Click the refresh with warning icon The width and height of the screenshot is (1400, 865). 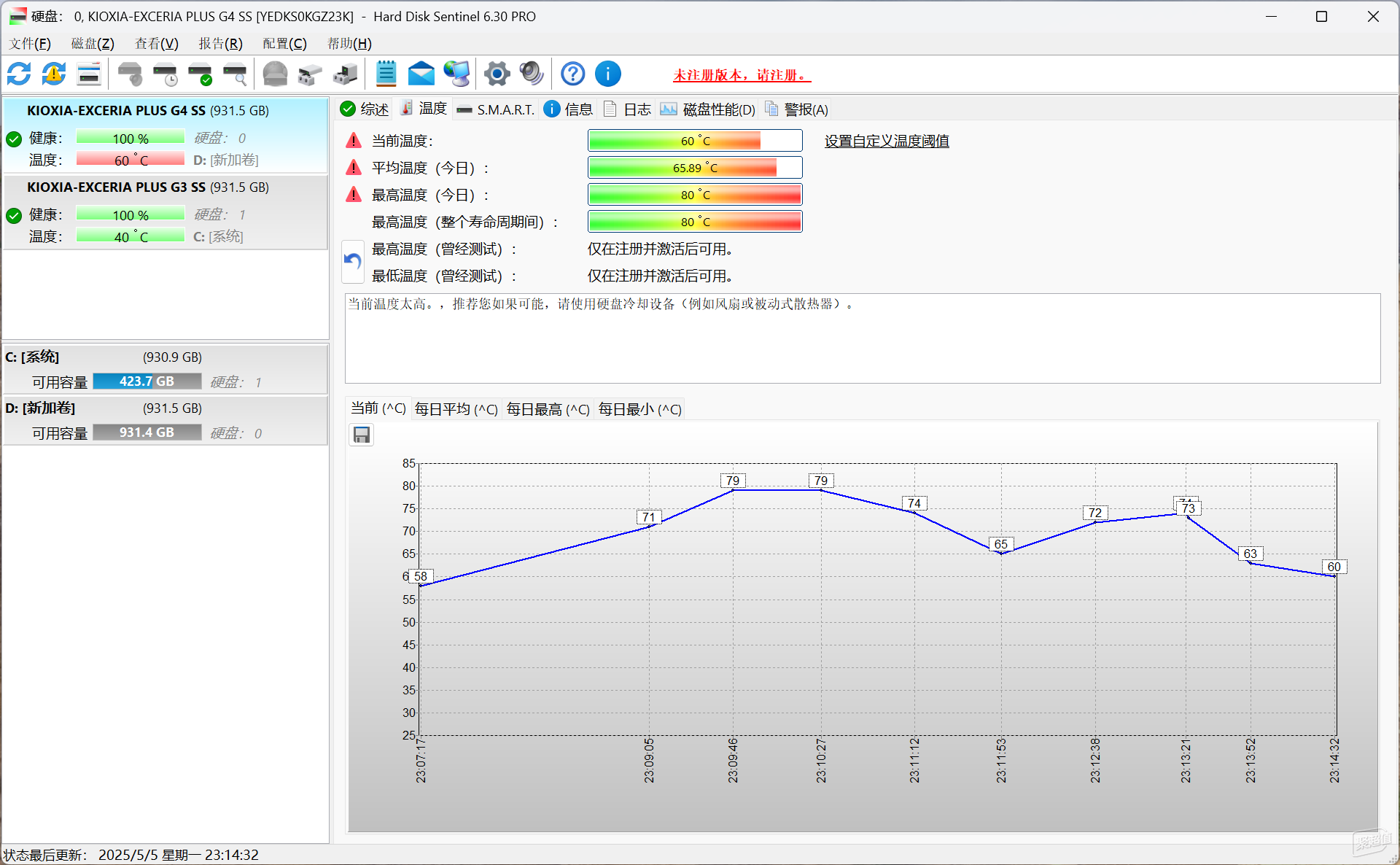(54, 74)
